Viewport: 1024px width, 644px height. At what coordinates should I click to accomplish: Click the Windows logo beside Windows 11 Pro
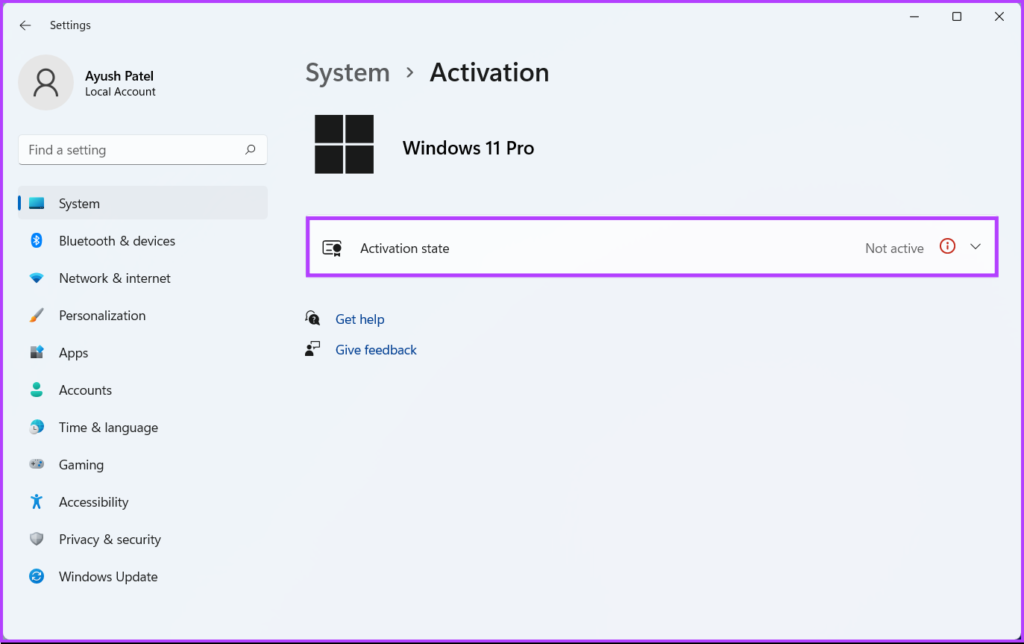(x=344, y=144)
